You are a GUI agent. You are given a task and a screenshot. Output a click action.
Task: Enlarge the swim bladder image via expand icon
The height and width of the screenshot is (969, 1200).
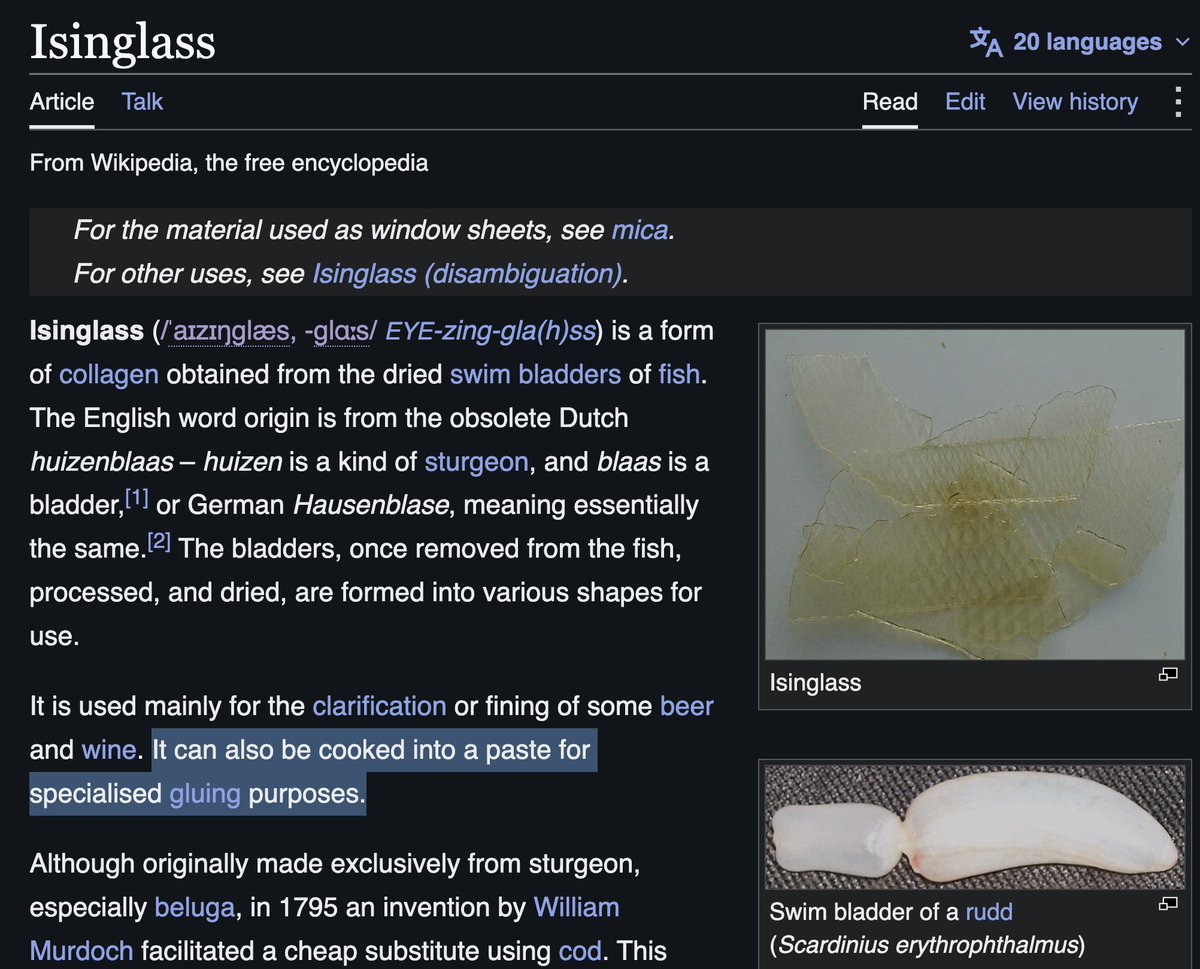tap(1168, 904)
